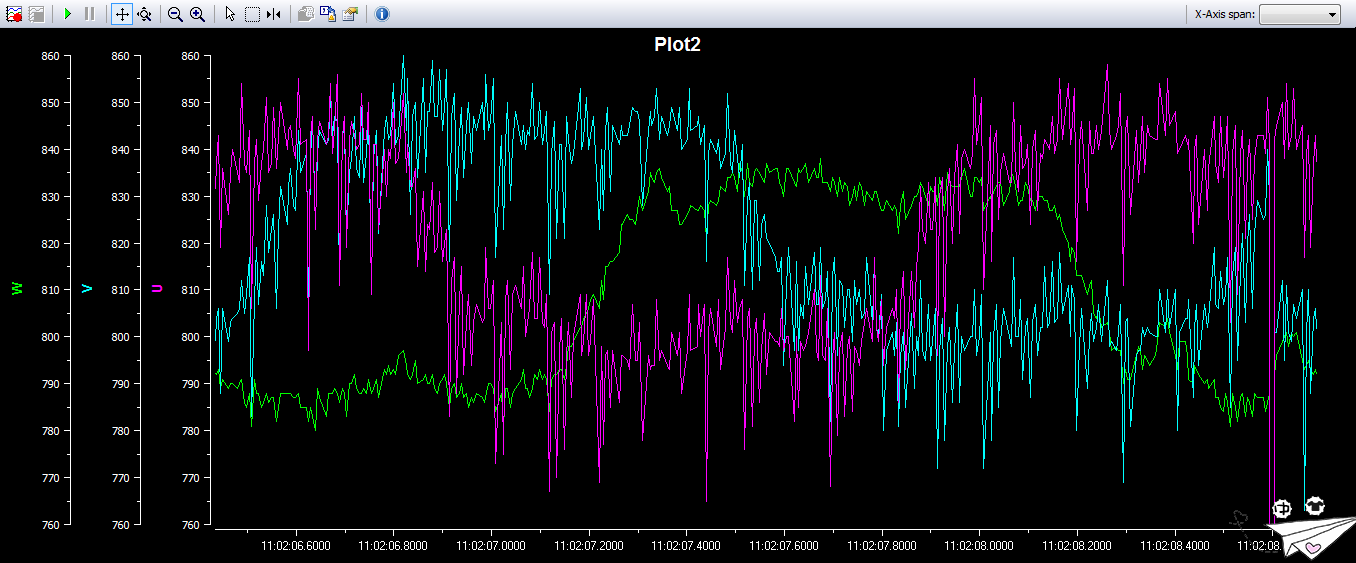Image resolution: width=1356 pixels, height=563 pixels.
Task: Open the X-Axis span dropdown
Action: pos(1299,14)
